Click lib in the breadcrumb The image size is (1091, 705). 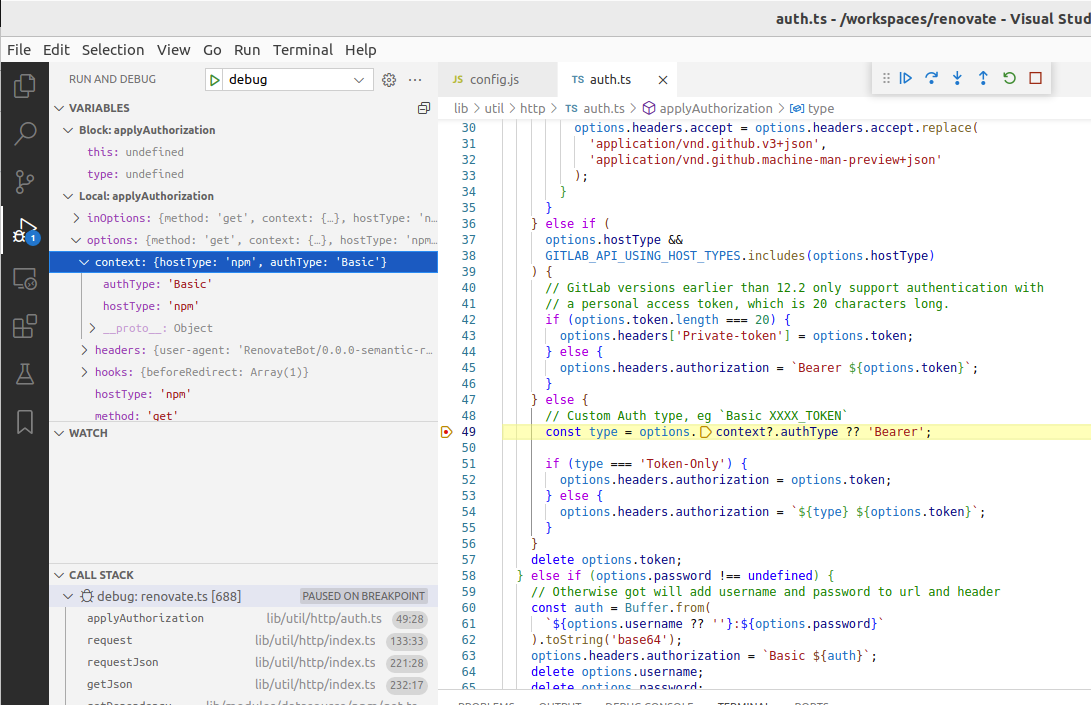pyautogui.click(x=461, y=109)
